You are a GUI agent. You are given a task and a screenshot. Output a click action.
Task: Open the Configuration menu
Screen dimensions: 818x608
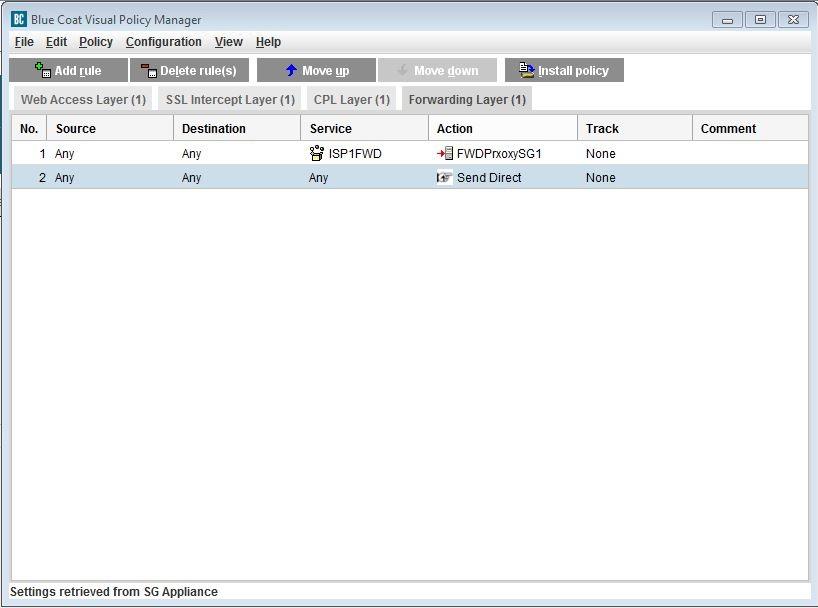(x=164, y=42)
